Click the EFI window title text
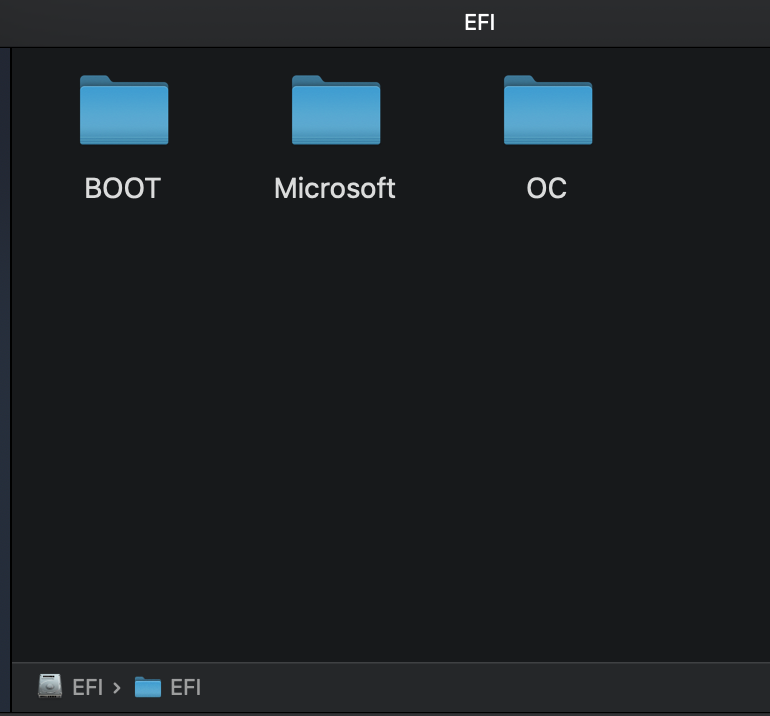The image size is (770, 716). (x=480, y=23)
